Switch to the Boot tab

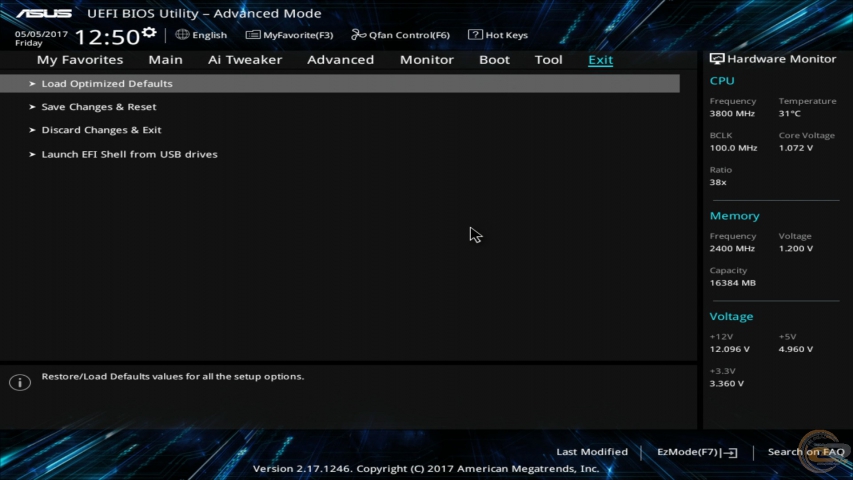[494, 60]
